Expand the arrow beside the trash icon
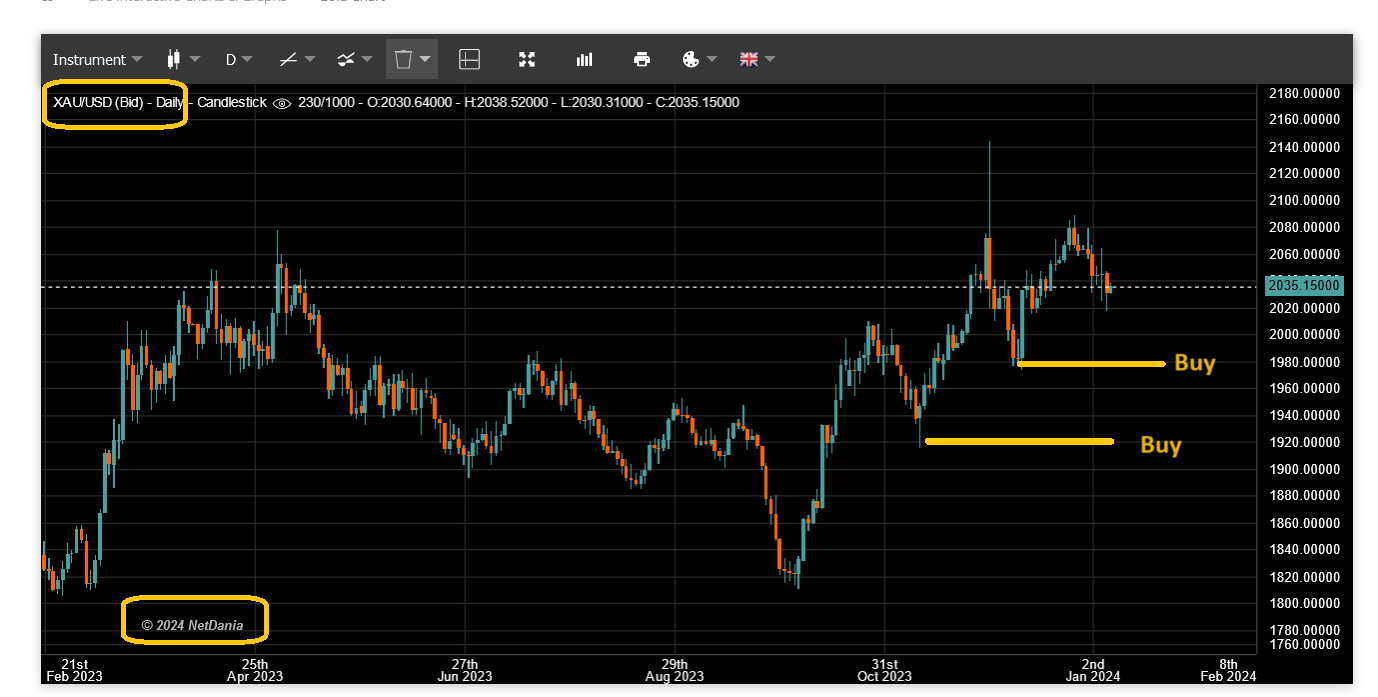 pyautogui.click(x=426, y=60)
